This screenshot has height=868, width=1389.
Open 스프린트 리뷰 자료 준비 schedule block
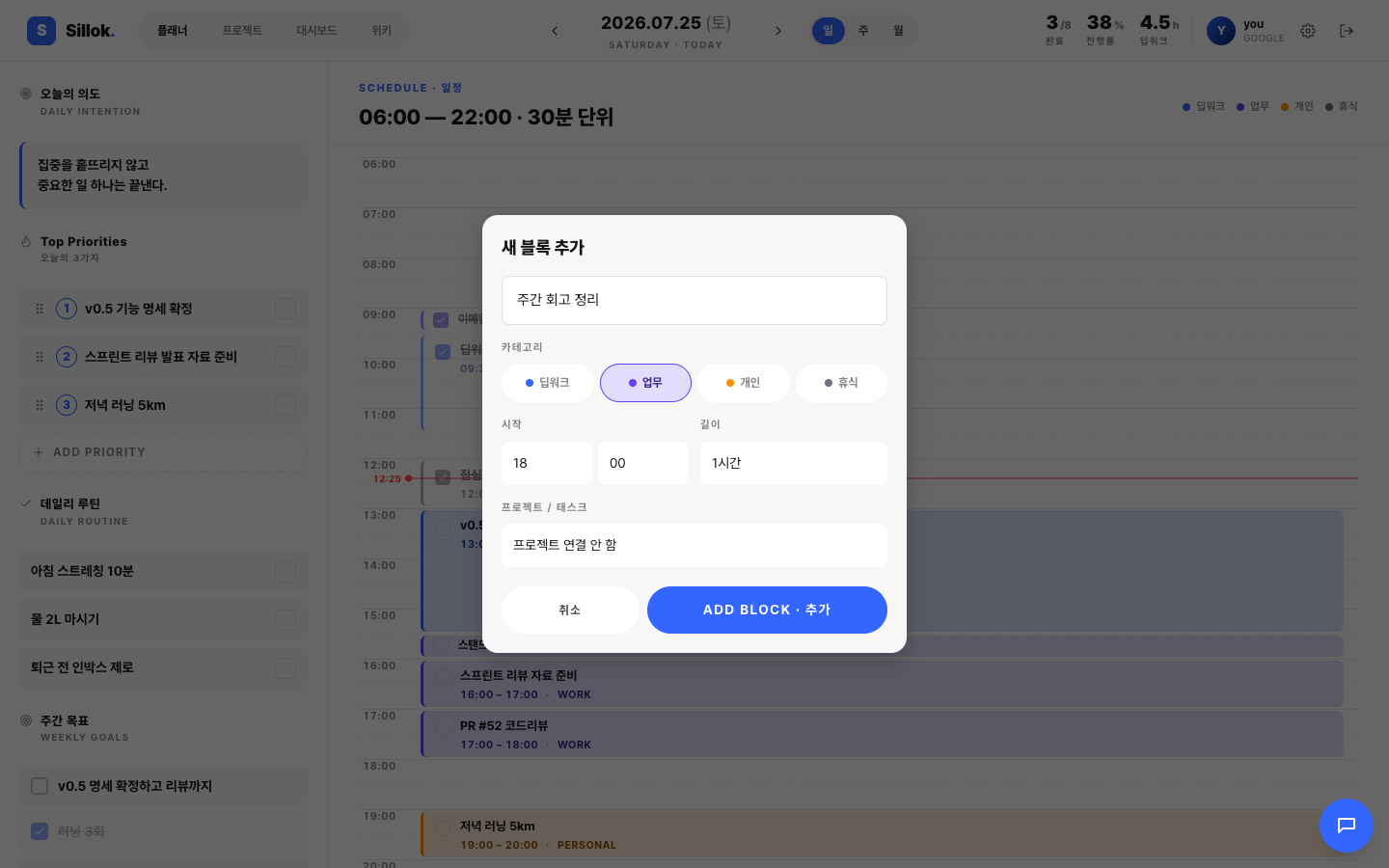click(883, 684)
